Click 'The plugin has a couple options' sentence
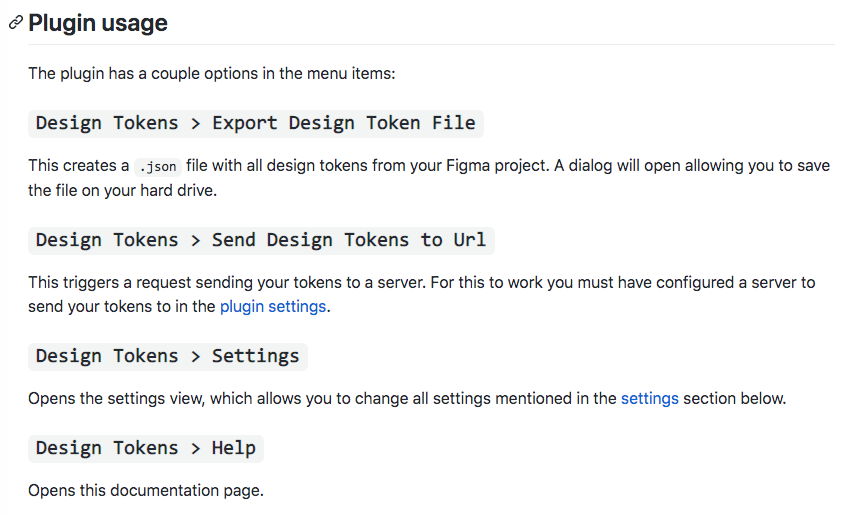This screenshot has width=855, height=516. (x=212, y=74)
